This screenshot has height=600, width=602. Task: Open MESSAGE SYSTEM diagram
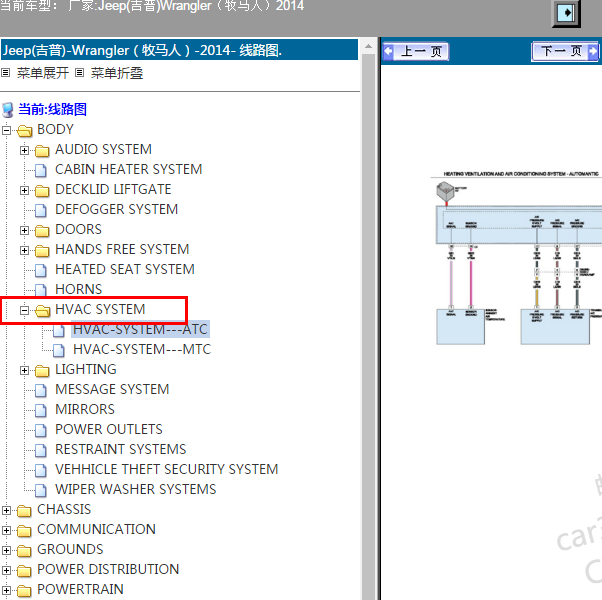point(112,389)
